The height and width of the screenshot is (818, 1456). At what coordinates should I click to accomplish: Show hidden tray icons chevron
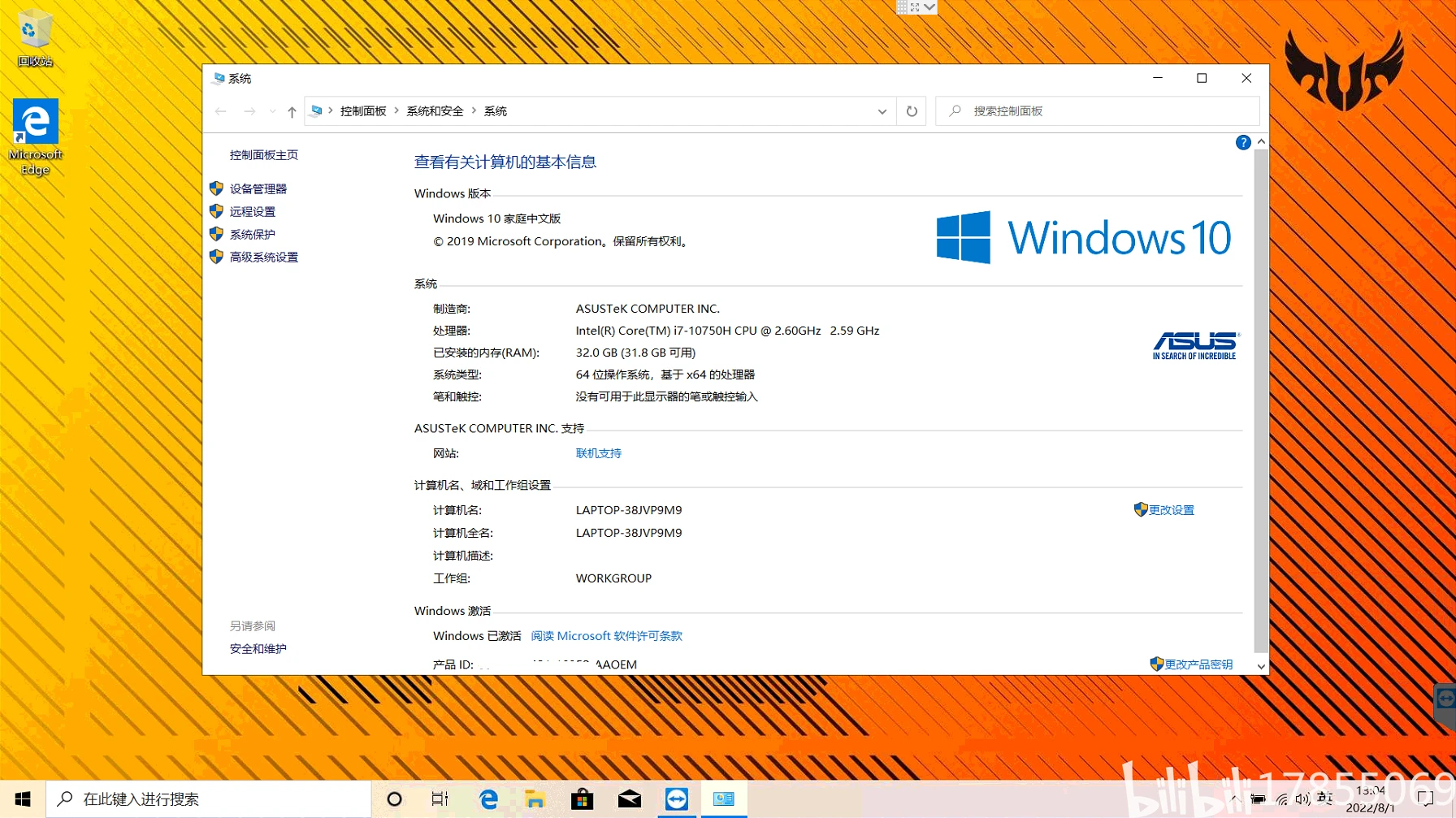tap(1235, 799)
